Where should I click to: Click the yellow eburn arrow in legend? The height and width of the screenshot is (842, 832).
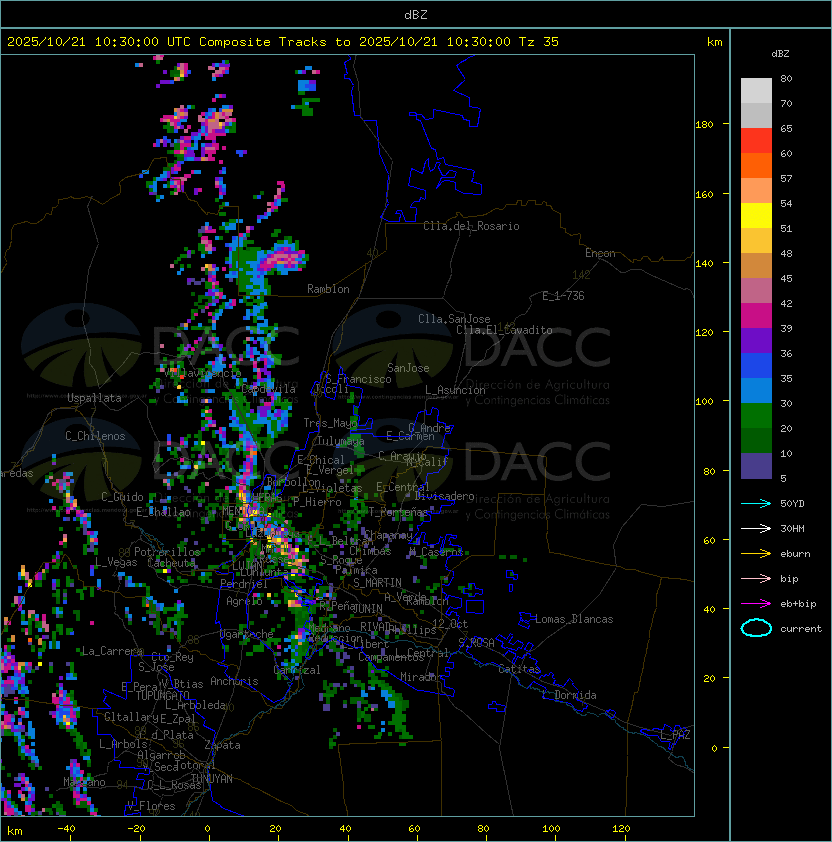pyautogui.click(x=756, y=554)
